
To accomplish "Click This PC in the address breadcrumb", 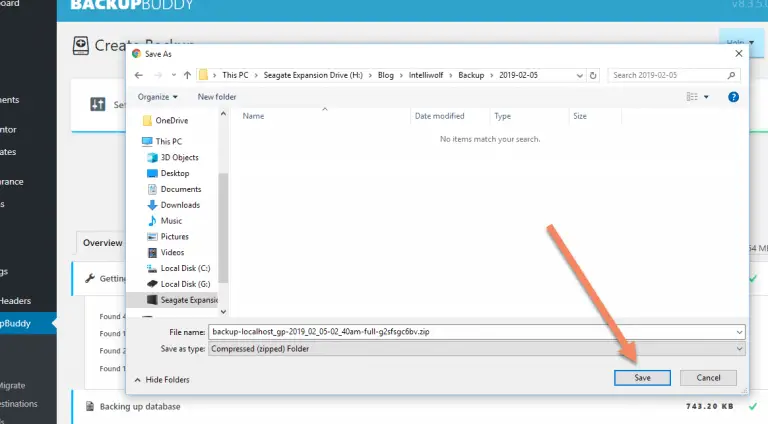I will [235, 75].
